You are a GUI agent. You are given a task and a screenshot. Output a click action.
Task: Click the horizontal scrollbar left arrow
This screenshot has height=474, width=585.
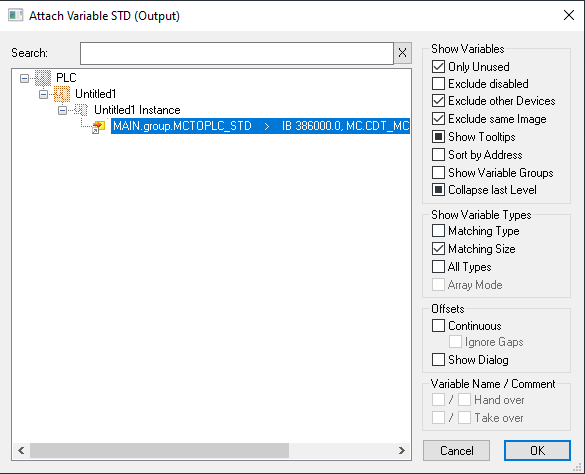click(x=21, y=450)
